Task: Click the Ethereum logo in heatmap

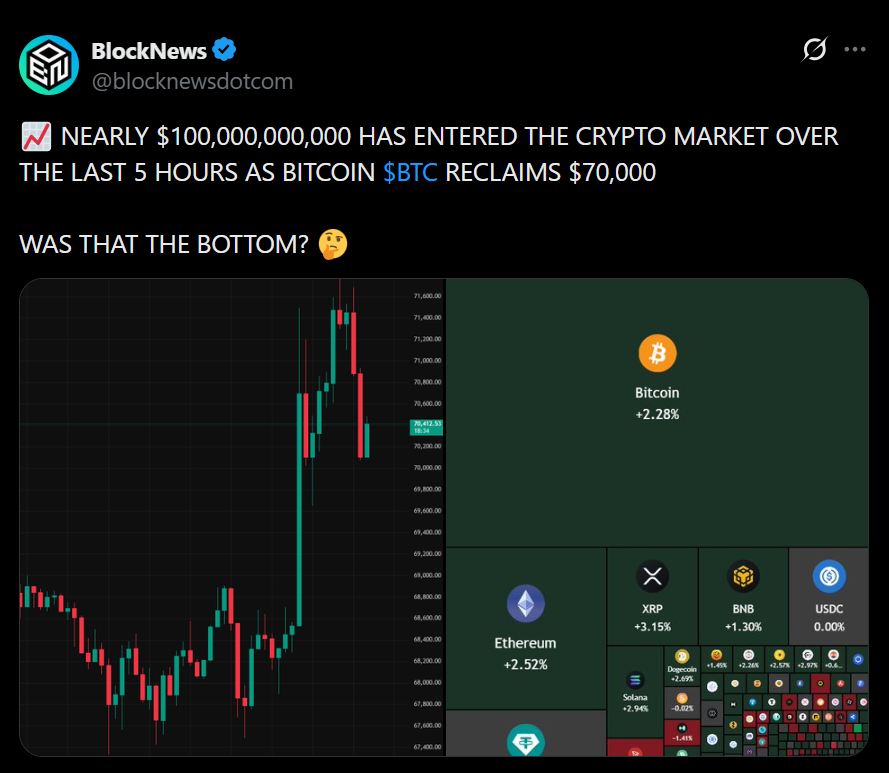Action: point(525,604)
